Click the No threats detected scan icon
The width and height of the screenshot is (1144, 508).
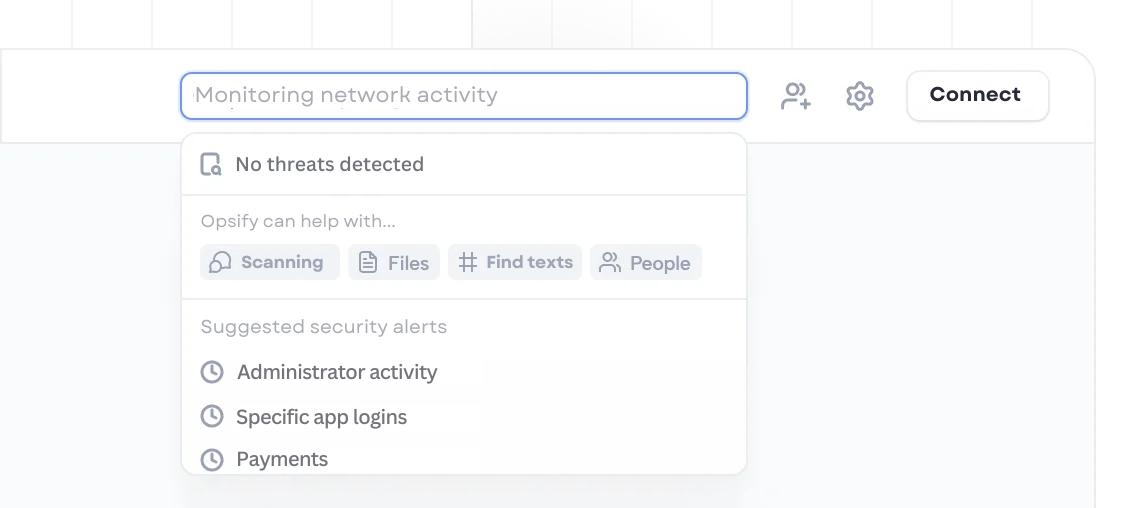[x=211, y=165]
